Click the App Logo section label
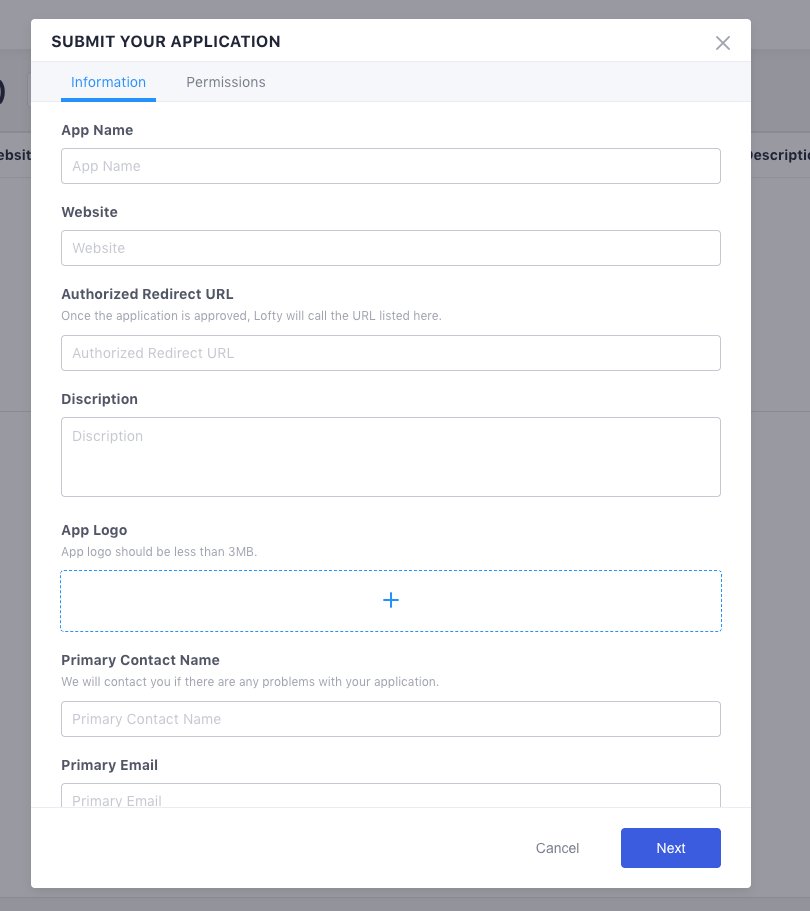Image resolution: width=810 pixels, height=911 pixels. point(94,530)
